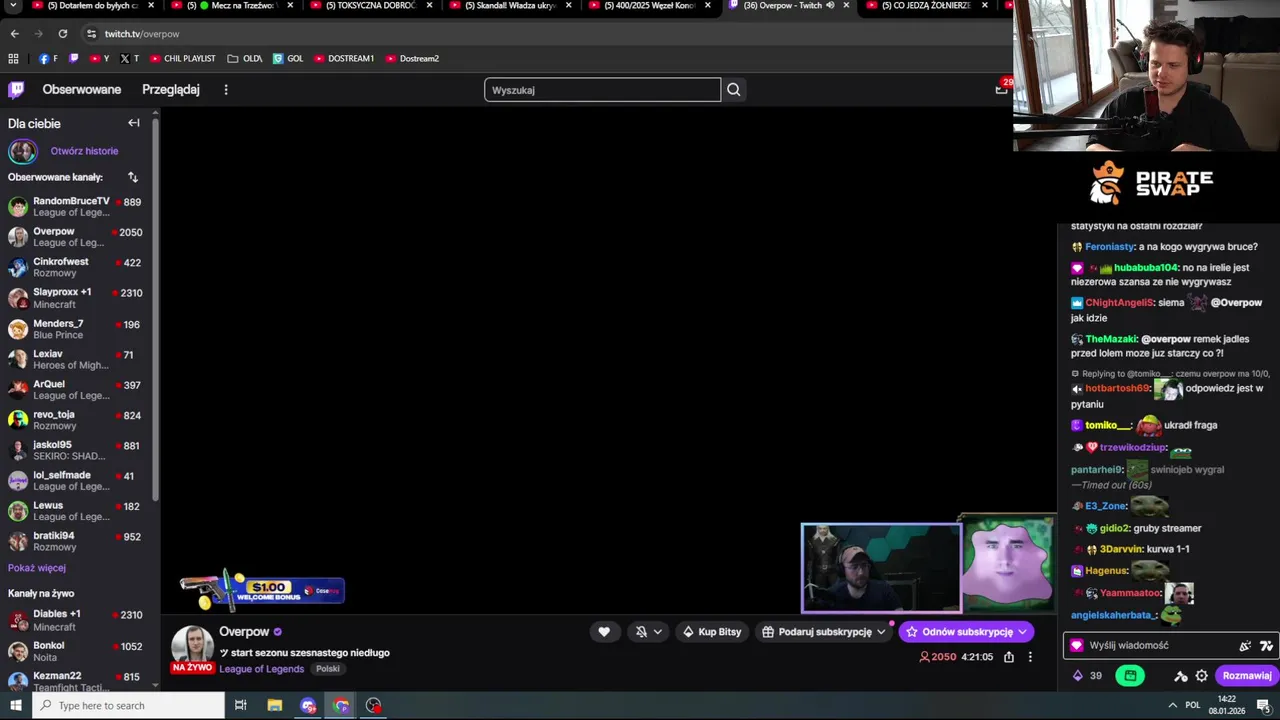Open the browser apps grid icon
This screenshot has height=720, width=1280.
(x=13, y=59)
